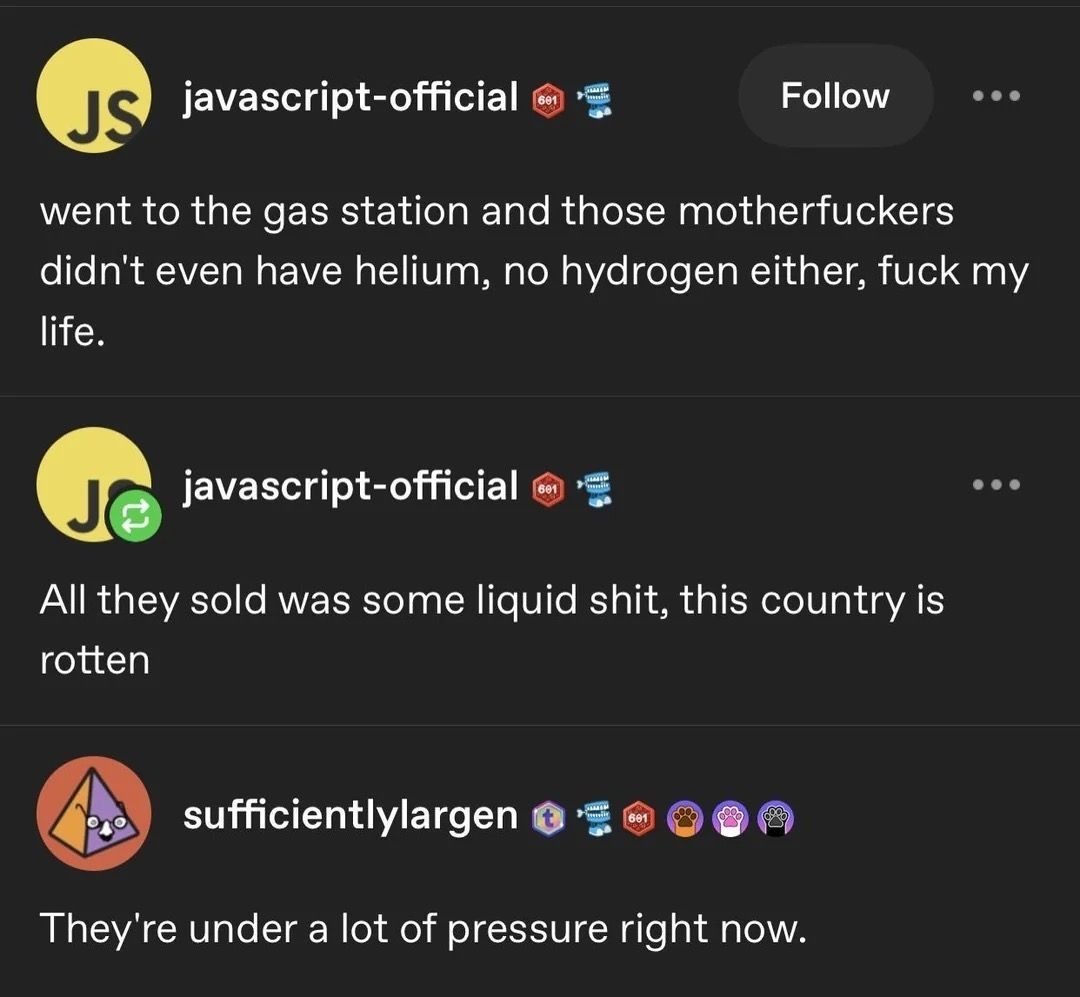Open the meatball menu on the reblogged post

(x=996, y=484)
